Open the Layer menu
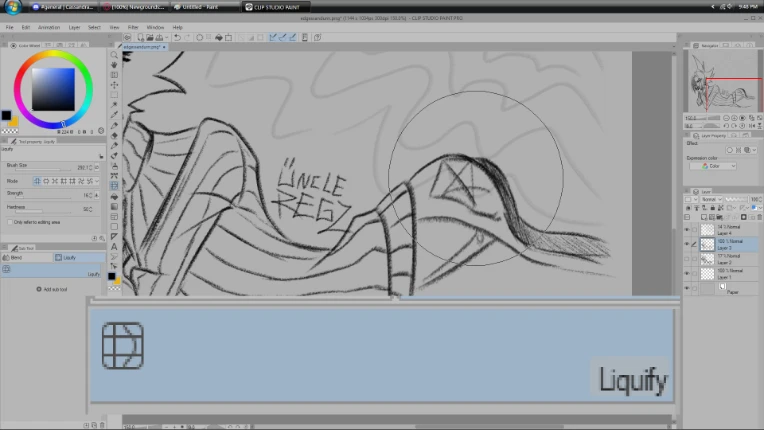 click(x=74, y=27)
